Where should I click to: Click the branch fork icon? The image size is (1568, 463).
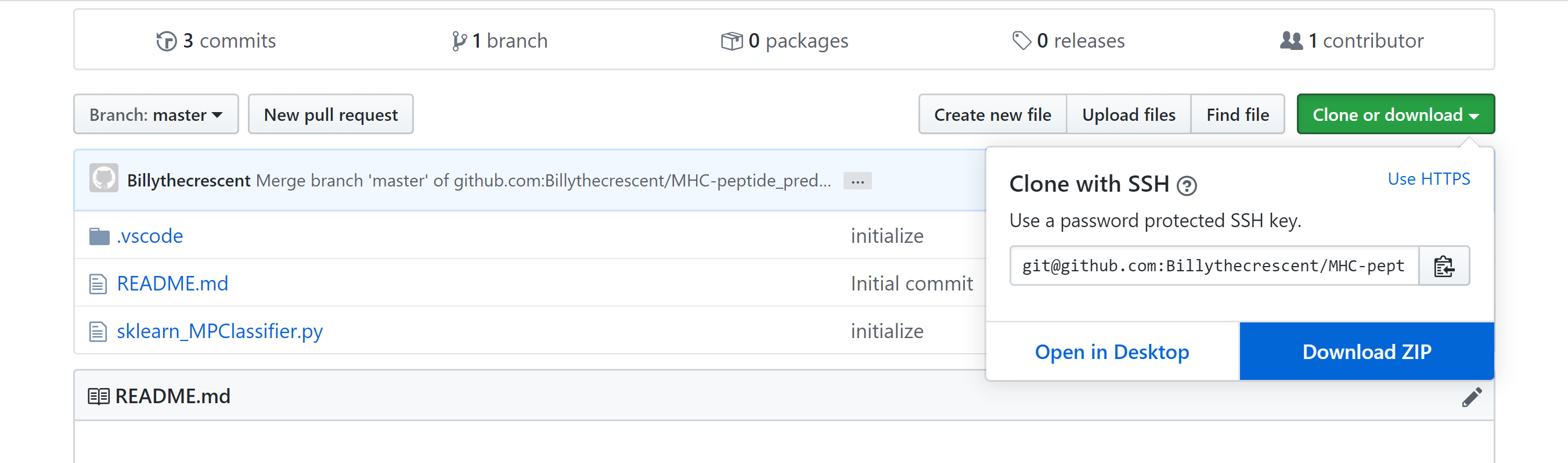point(459,41)
